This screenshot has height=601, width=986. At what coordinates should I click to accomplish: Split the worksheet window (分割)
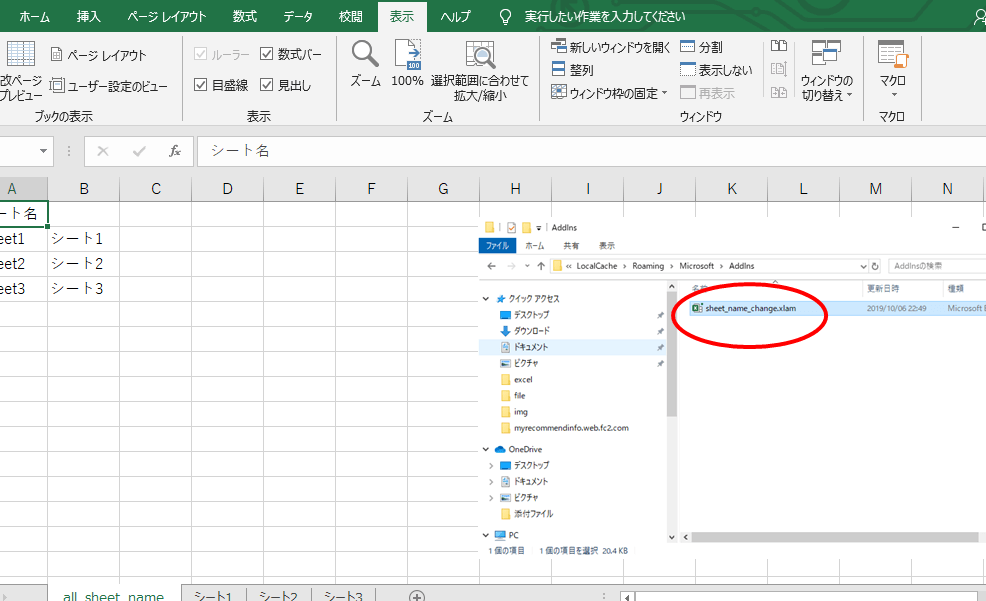(x=701, y=47)
